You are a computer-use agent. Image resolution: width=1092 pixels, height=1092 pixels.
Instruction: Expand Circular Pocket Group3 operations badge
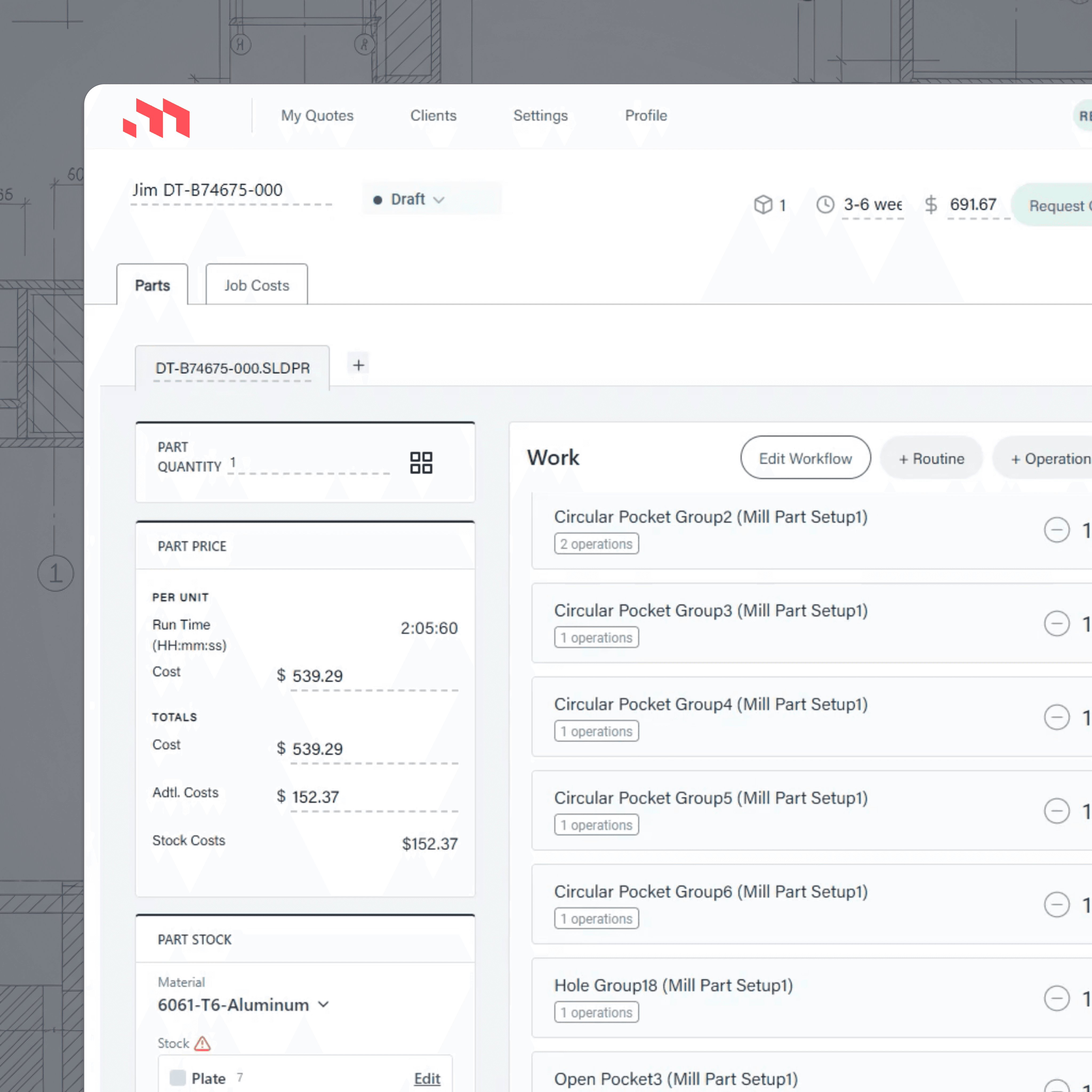click(x=596, y=637)
